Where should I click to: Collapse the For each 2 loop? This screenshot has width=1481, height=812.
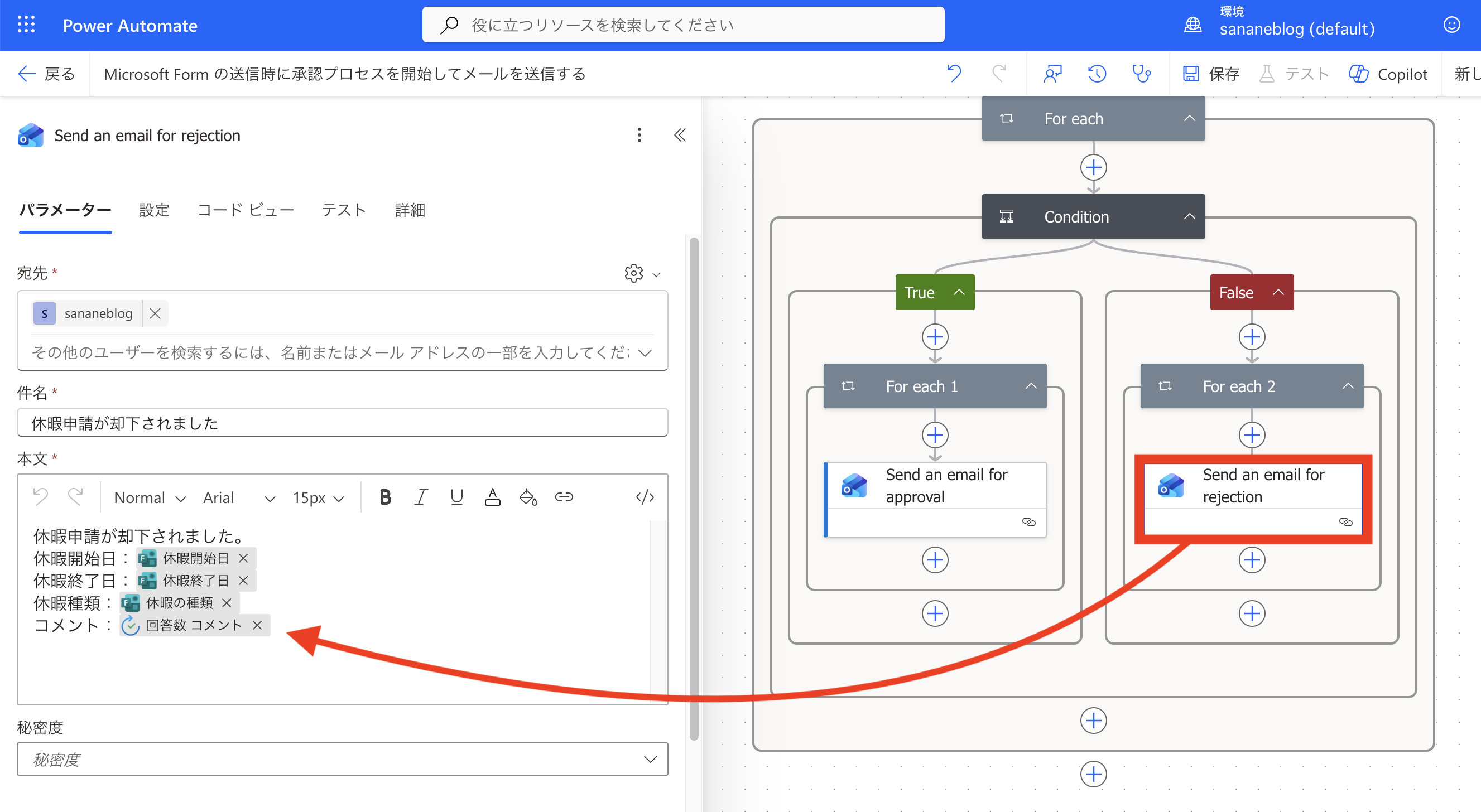tap(1348, 386)
